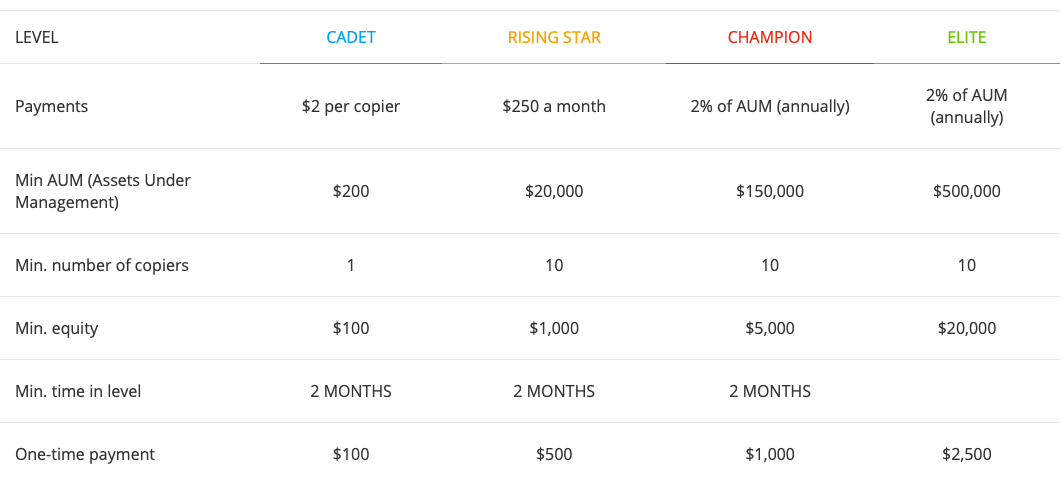Click the One-time payment row label
This screenshot has width=1062, height=496.
point(85,454)
